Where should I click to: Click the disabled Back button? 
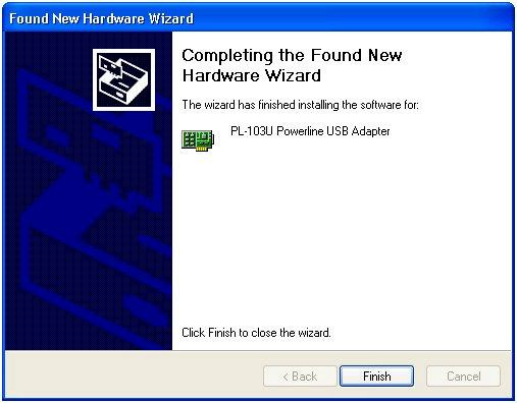pos(300,376)
